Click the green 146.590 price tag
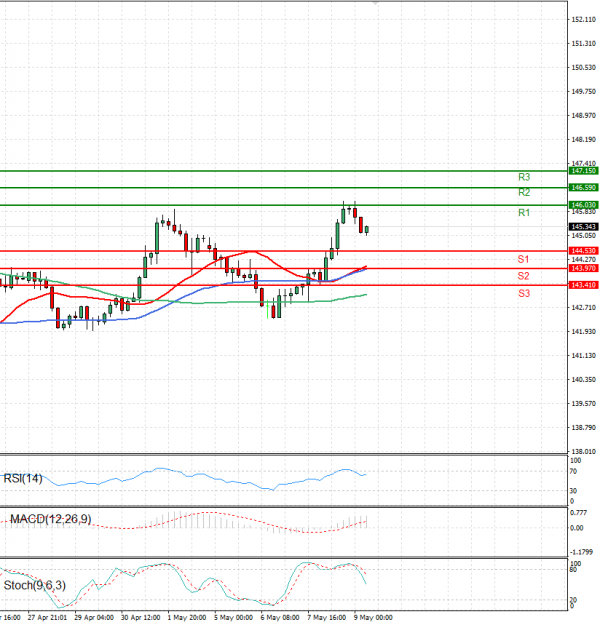This screenshot has width=600, height=625. 583,187
